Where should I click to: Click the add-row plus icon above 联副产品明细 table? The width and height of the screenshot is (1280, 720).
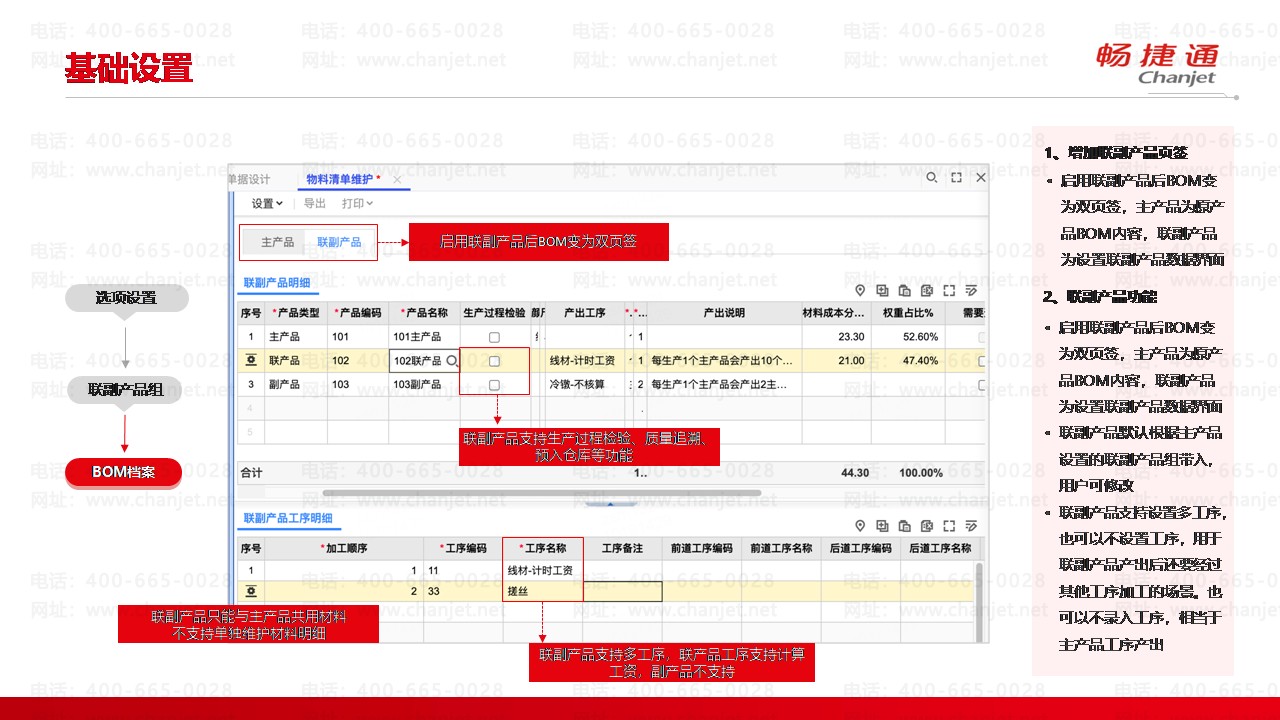882,291
